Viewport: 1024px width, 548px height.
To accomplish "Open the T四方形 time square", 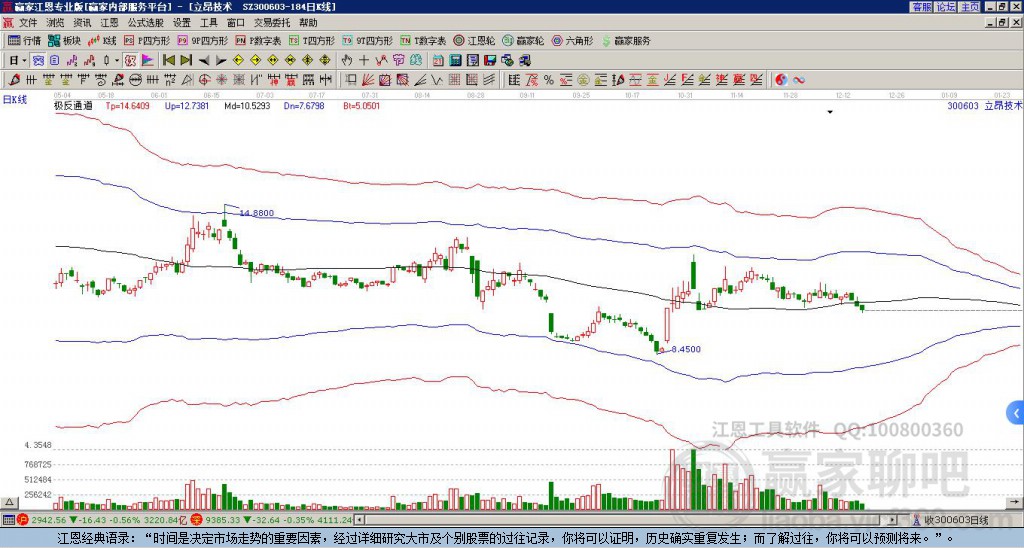I will tap(312, 40).
